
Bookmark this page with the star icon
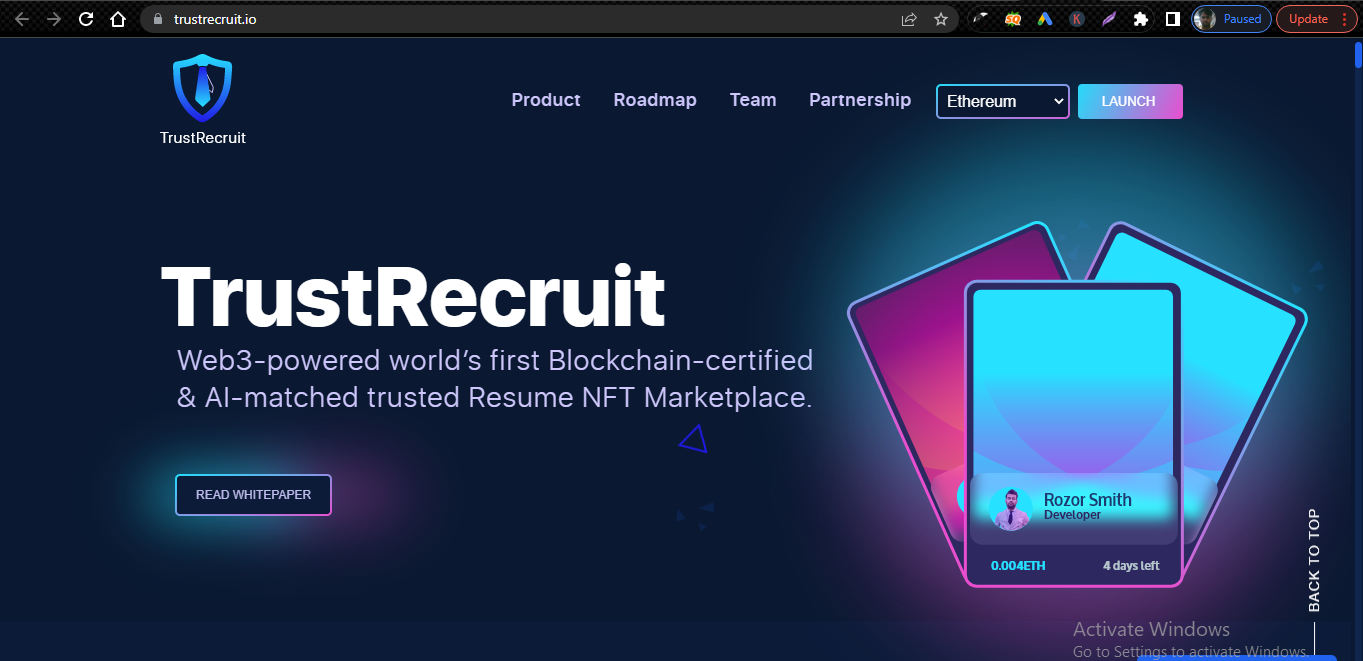941,19
